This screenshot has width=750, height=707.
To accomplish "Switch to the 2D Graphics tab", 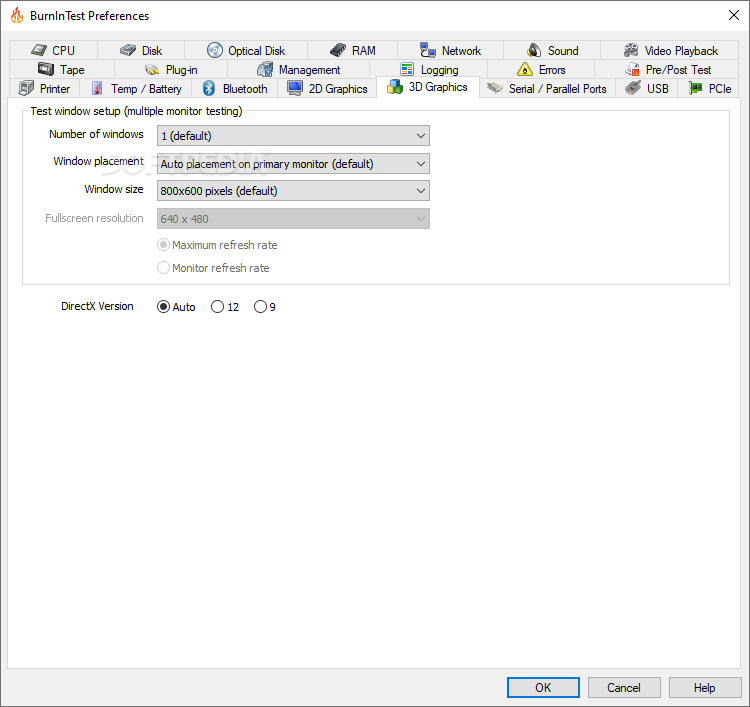I will tap(327, 88).
